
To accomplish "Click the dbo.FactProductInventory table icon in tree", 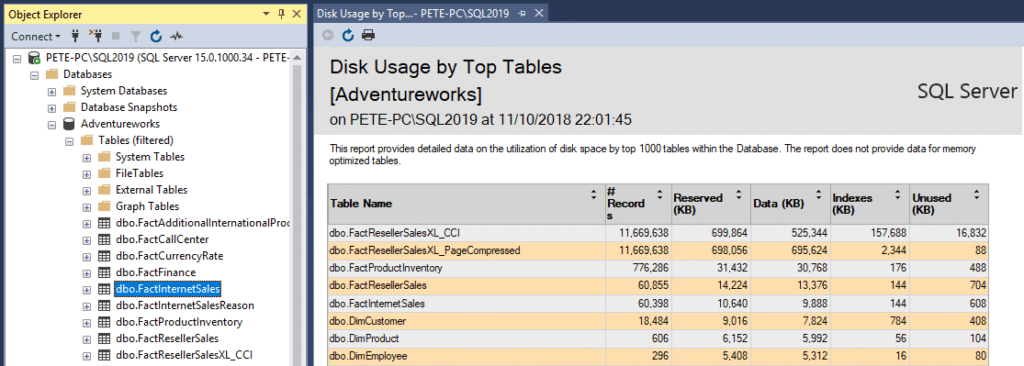I will coord(103,322).
